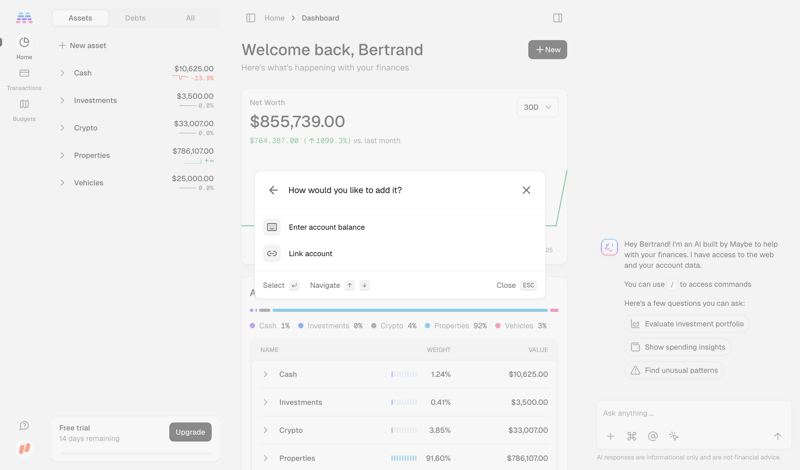Viewport: 800px width, 470px height.
Task: Click Dashboard breadcrumb
Action: (x=320, y=18)
